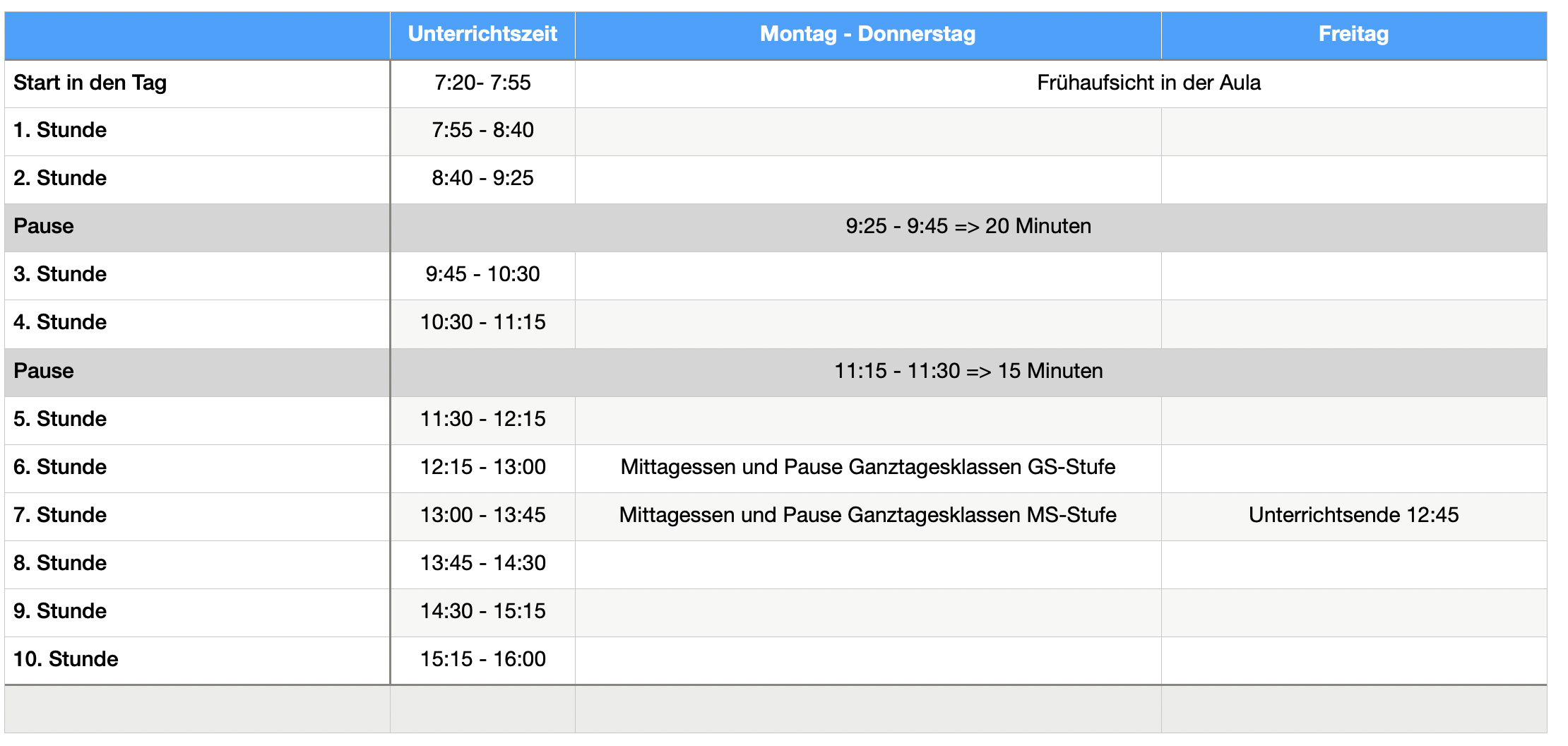
Task: Select the Freitag header cell
Action: pyautogui.click(x=1354, y=35)
